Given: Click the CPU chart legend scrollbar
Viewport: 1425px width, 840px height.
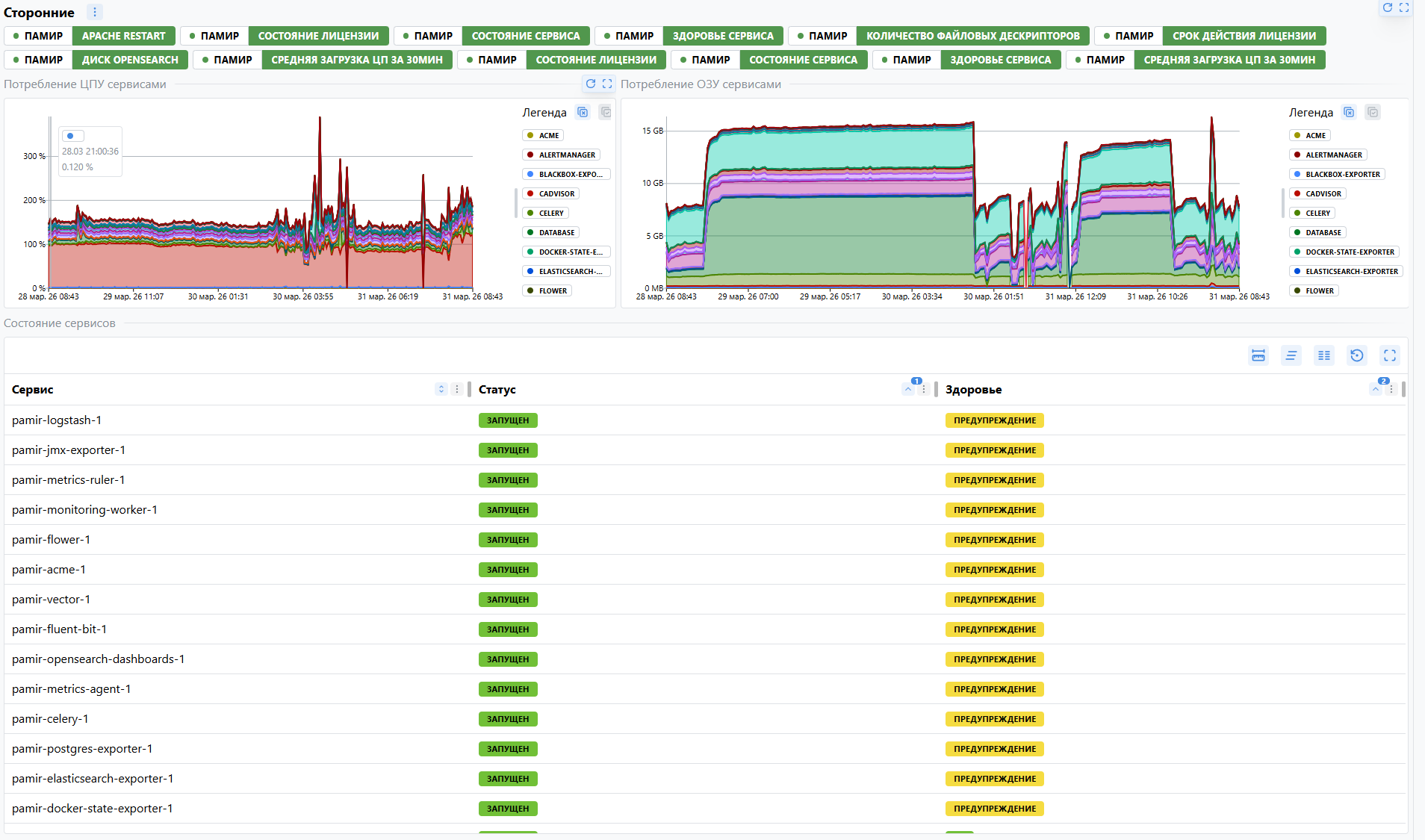Looking at the screenshot, I should click(x=515, y=202).
